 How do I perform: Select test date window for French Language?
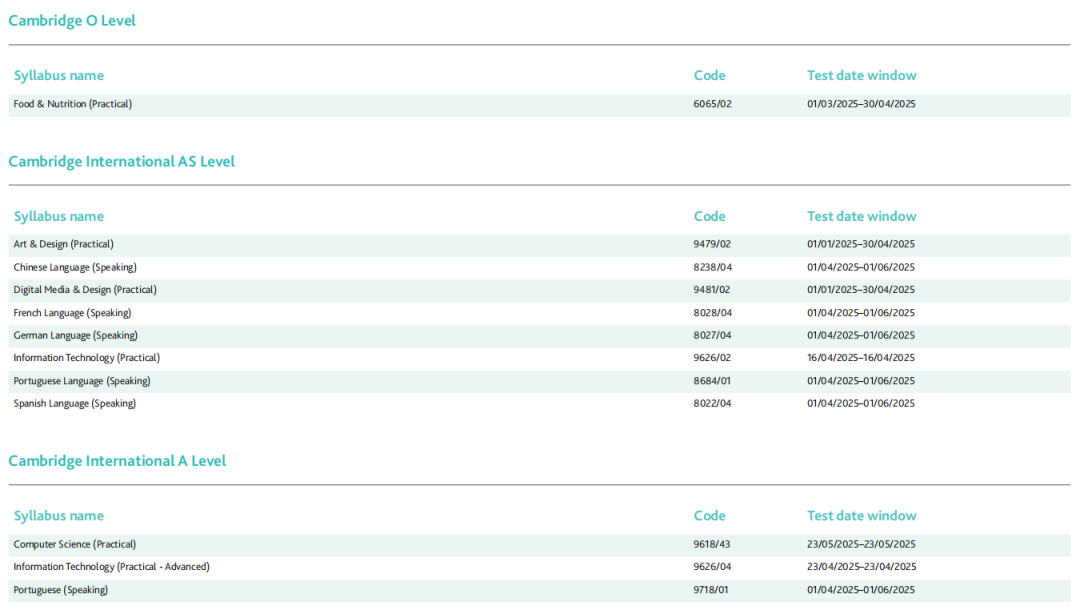(x=861, y=313)
